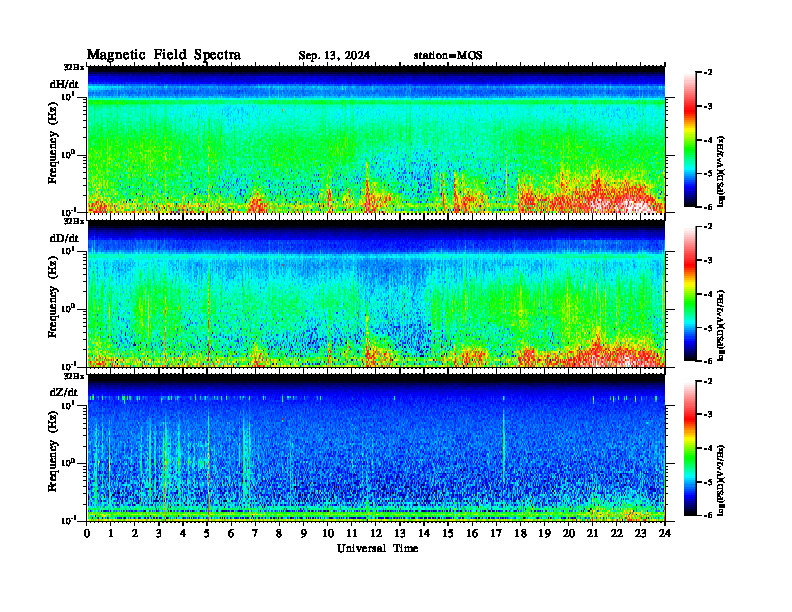Click the '-2' tick of dZ/dt color bar
Viewport: 792px width, 612px height.
[708, 381]
